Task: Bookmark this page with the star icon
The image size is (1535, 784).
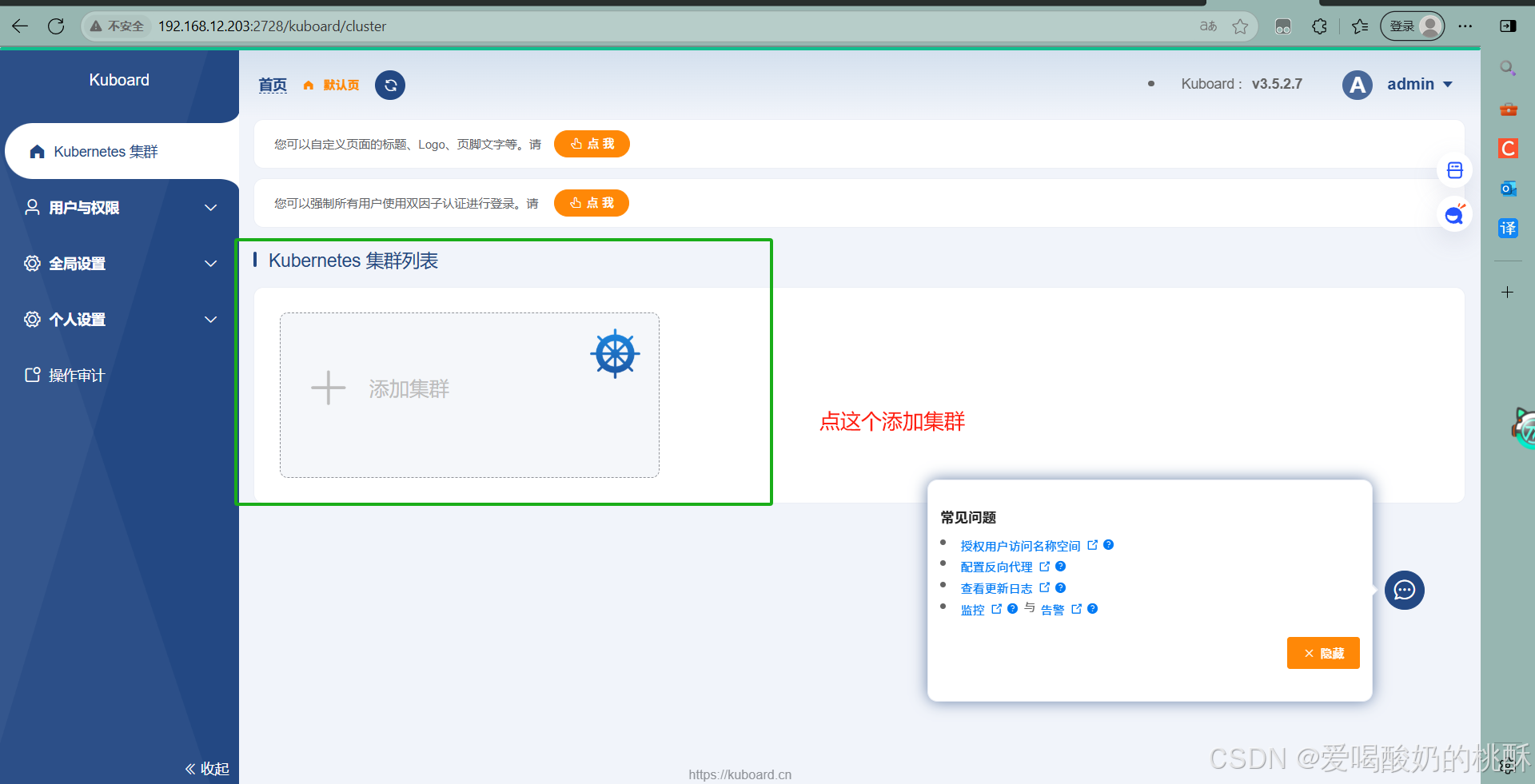Action: [x=1240, y=26]
